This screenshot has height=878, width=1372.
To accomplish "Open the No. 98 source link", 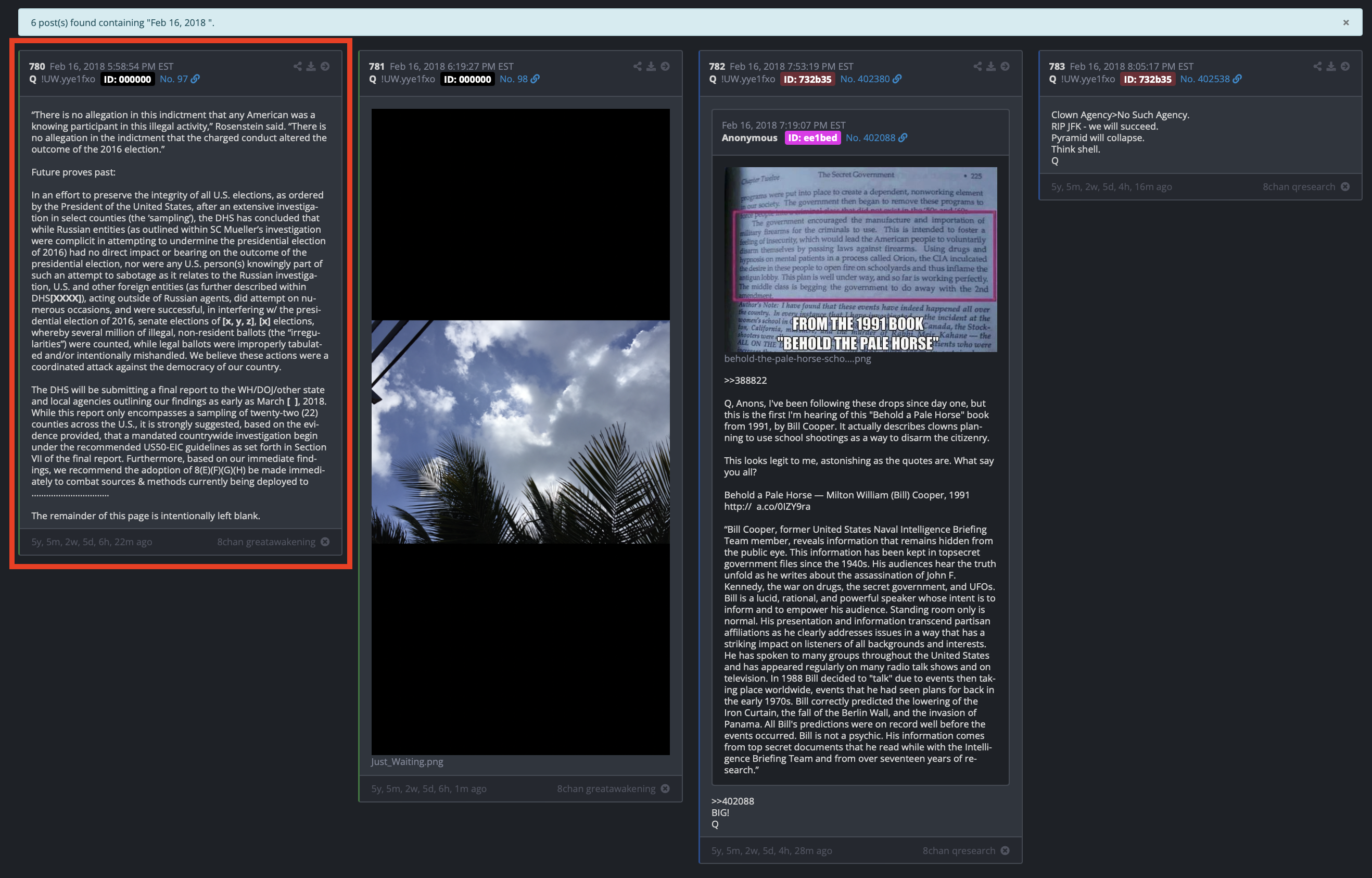I will coord(519,79).
